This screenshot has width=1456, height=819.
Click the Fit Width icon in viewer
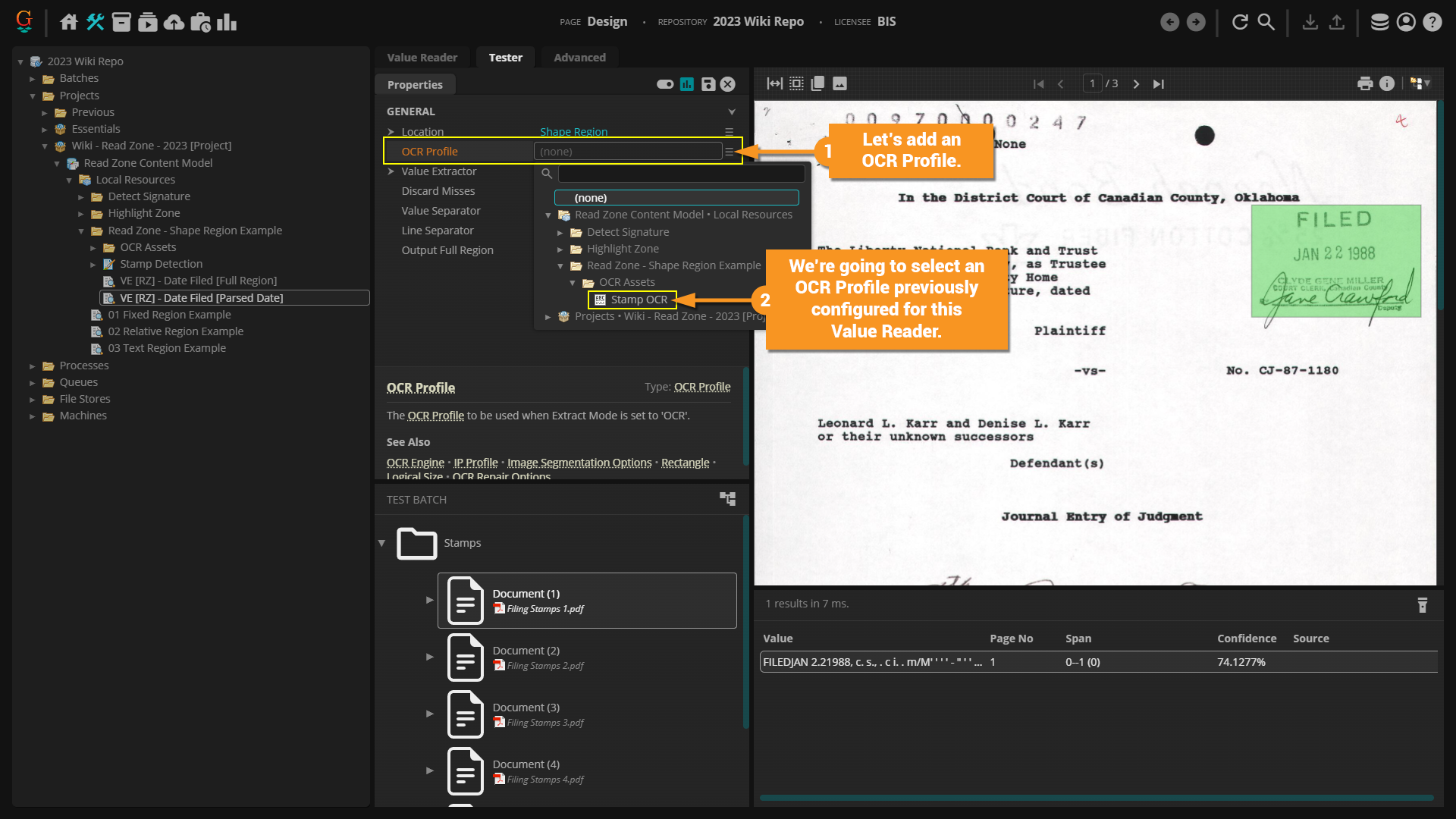(774, 83)
